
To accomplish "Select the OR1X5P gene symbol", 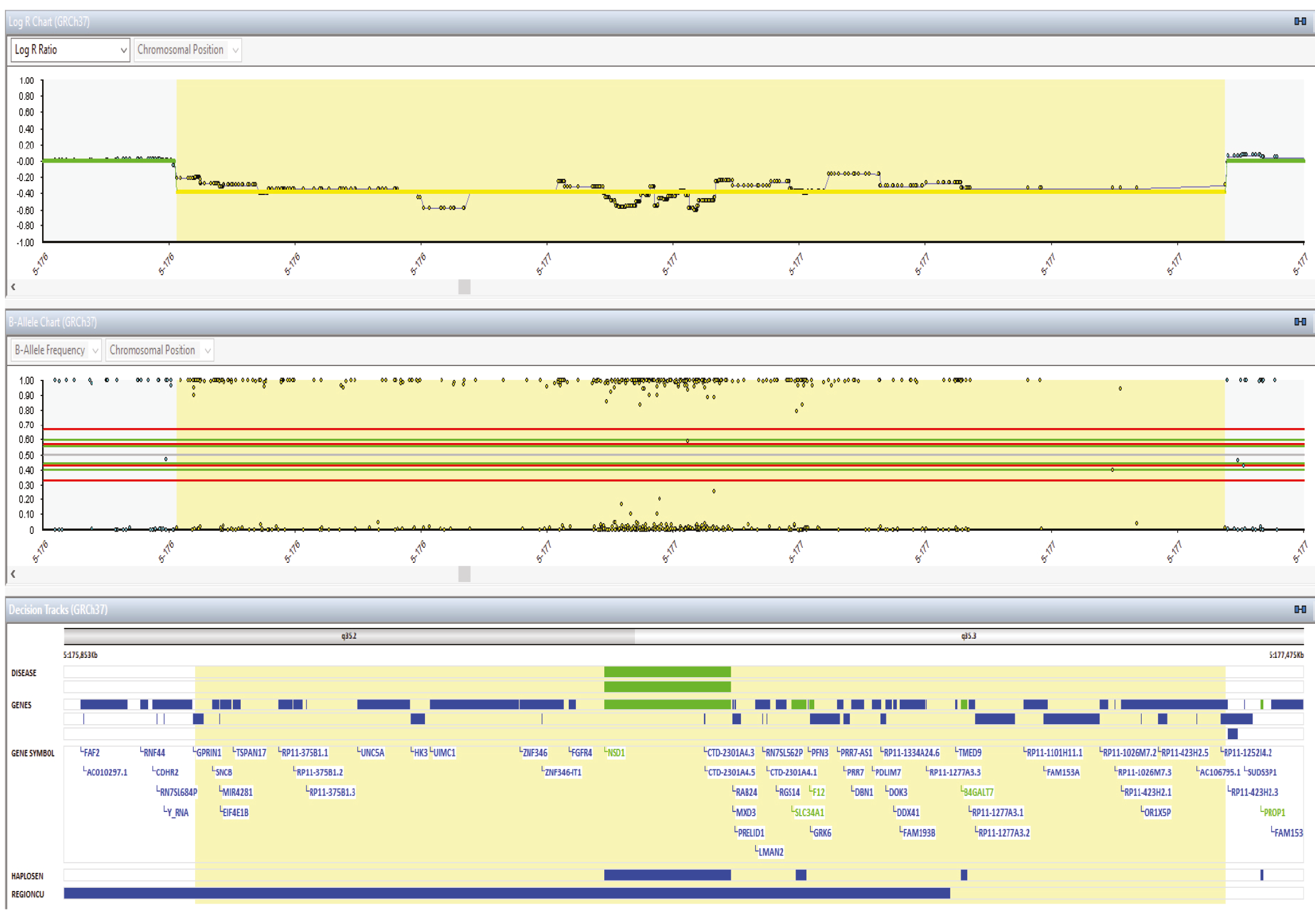I will click(1157, 813).
